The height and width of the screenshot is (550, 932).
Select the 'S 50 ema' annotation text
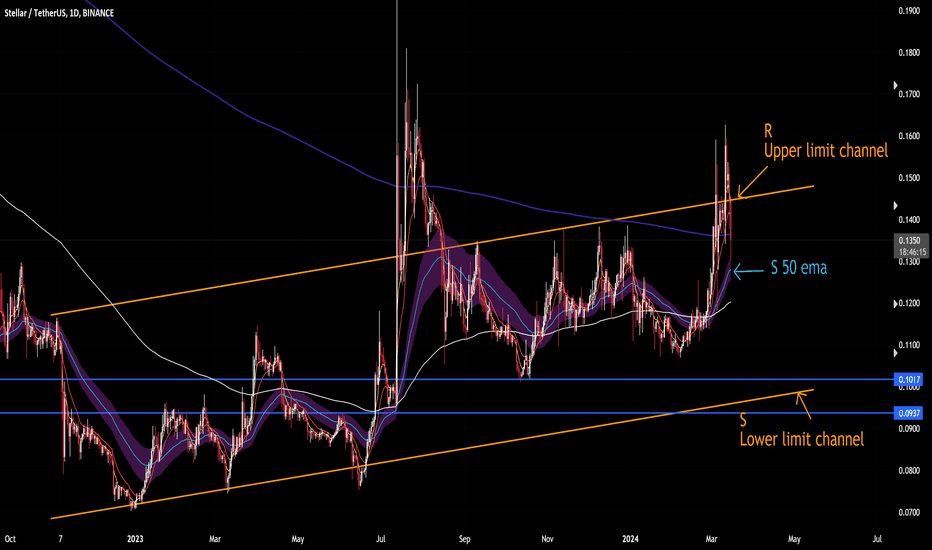pos(799,268)
